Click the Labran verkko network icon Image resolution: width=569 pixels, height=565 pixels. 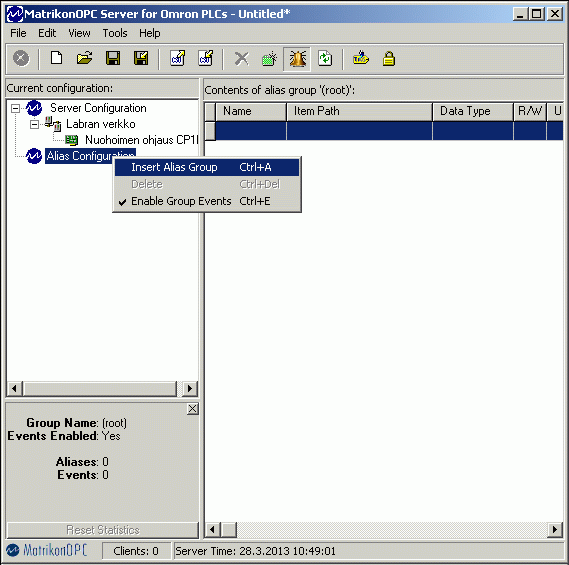pyautogui.click(x=53, y=124)
